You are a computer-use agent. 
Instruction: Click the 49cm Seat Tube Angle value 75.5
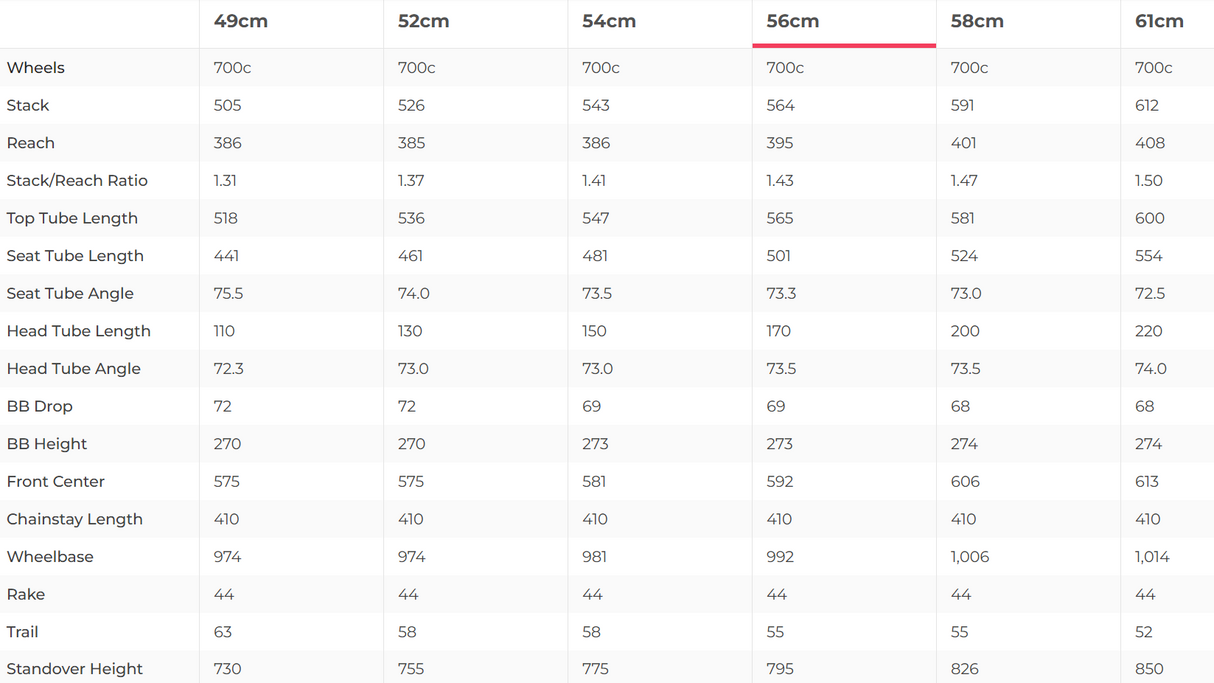pyautogui.click(x=229, y=294)
